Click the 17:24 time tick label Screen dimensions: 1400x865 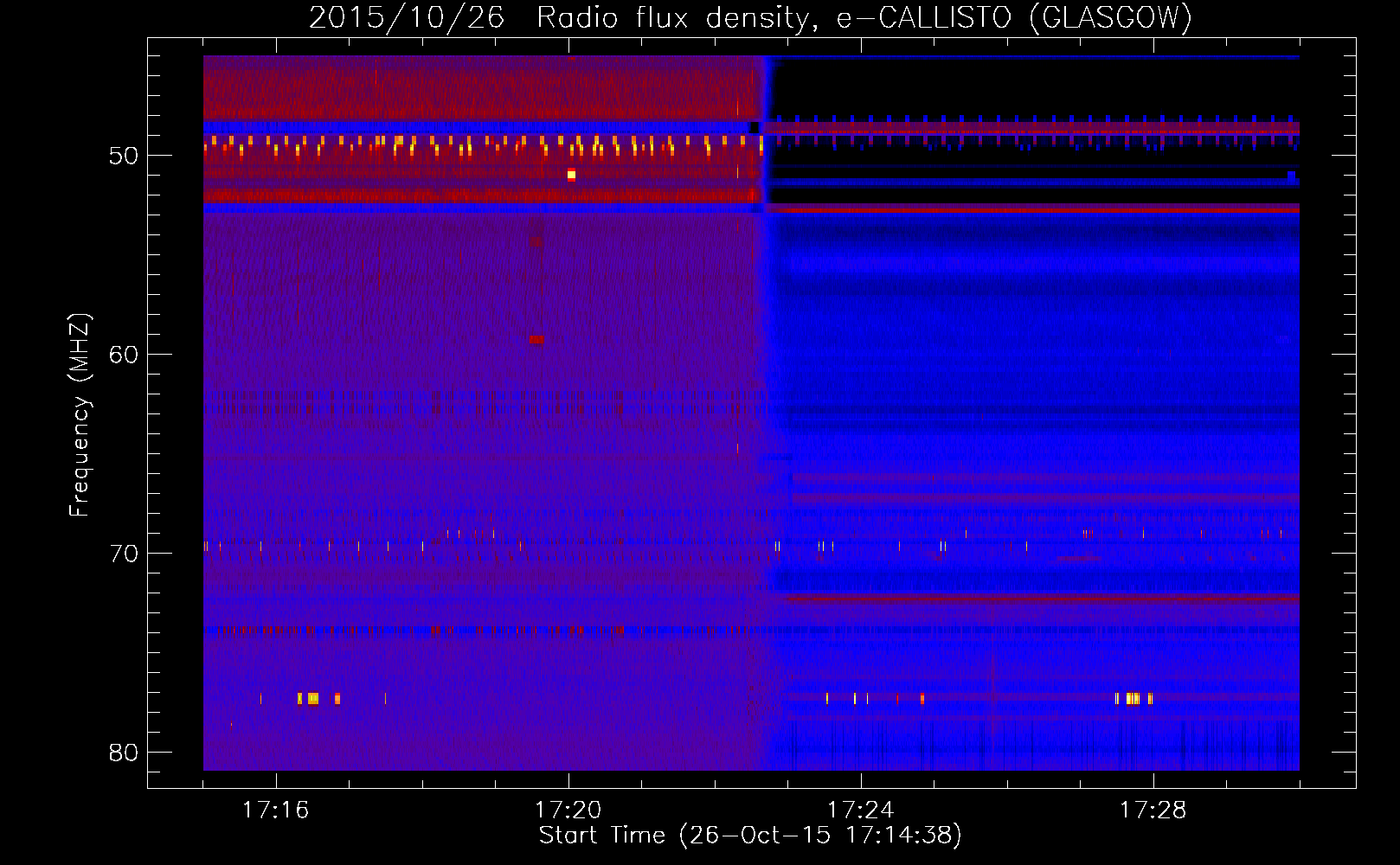click(x=860, y=811)
